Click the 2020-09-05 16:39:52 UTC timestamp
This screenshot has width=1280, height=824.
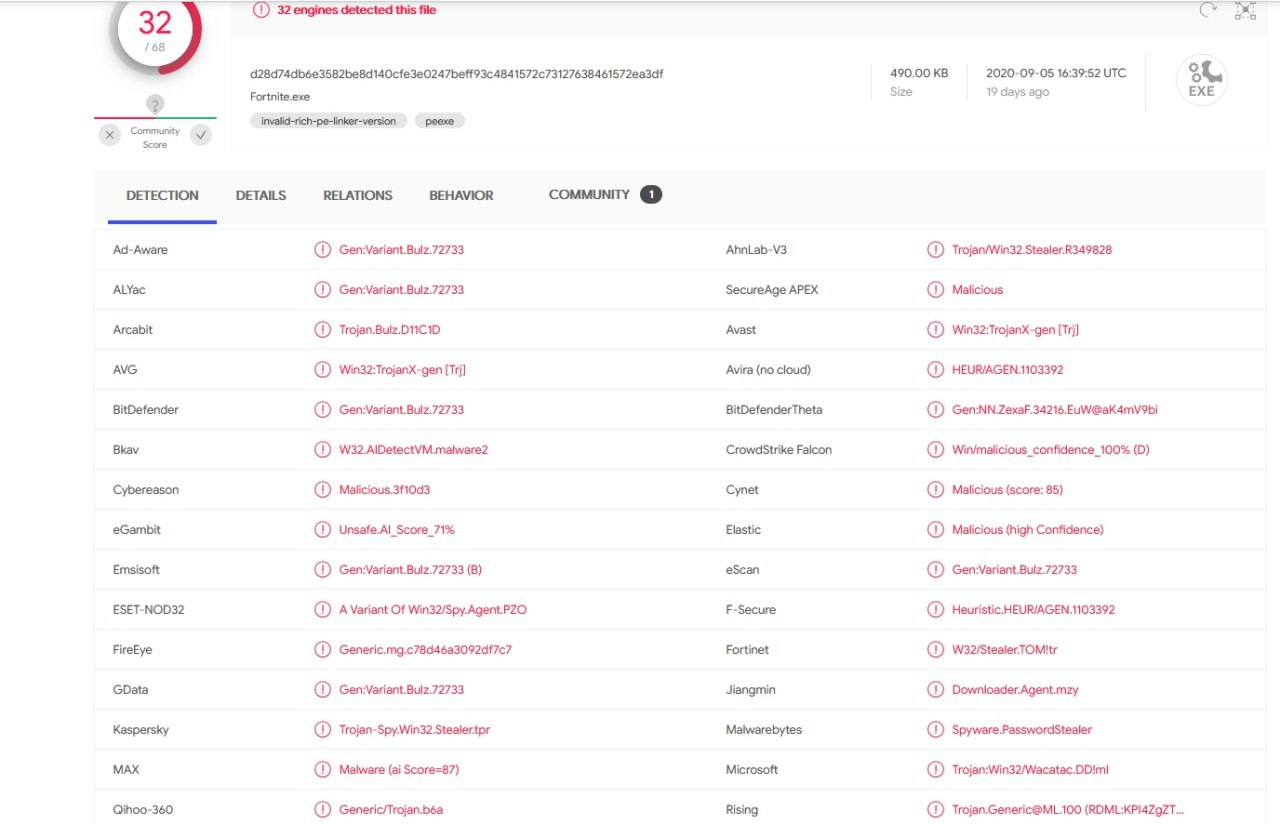(x=1056, y=73)
